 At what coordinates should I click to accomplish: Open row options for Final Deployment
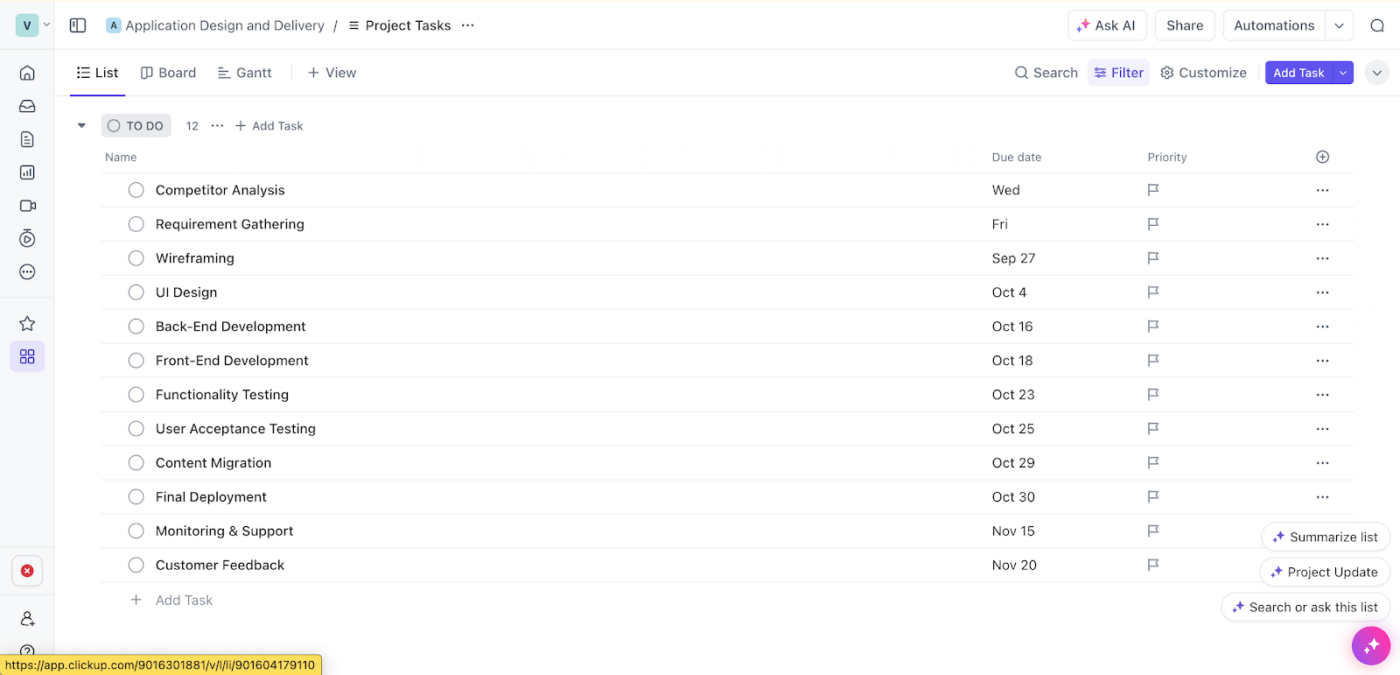tap(1322, 497)
